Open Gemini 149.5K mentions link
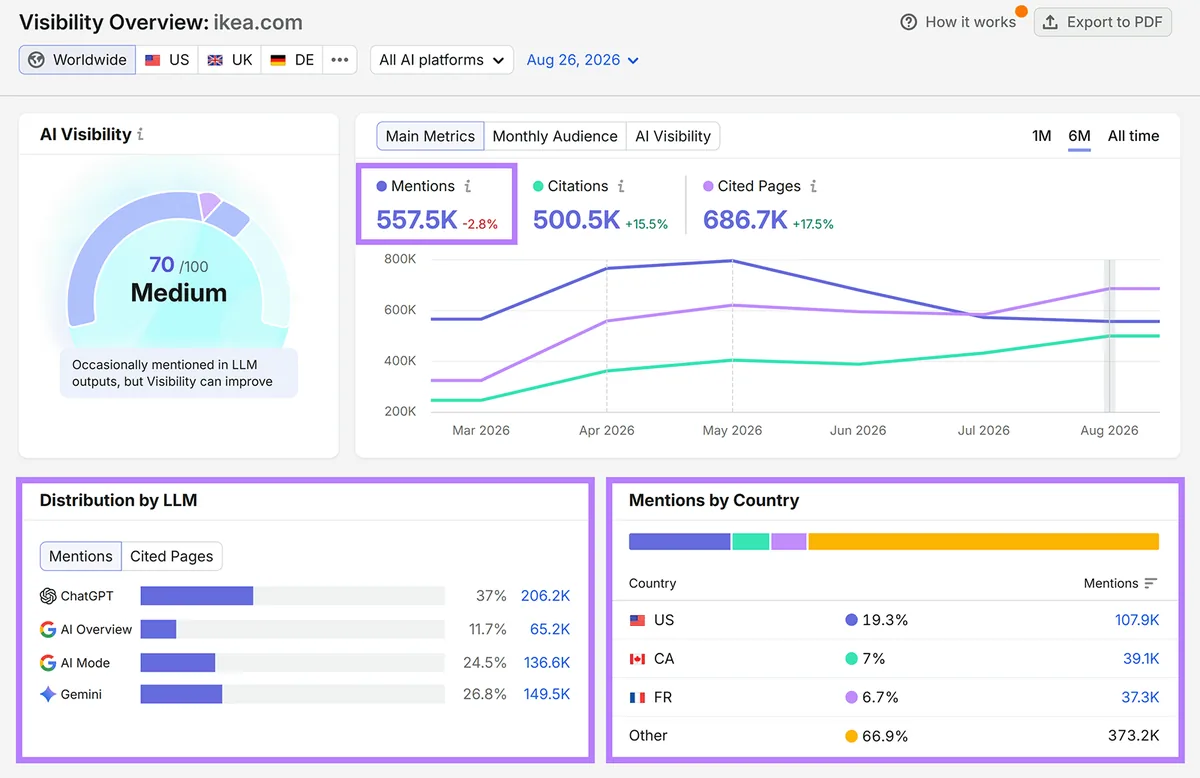 pyautogui.click(x=547, y=694)
